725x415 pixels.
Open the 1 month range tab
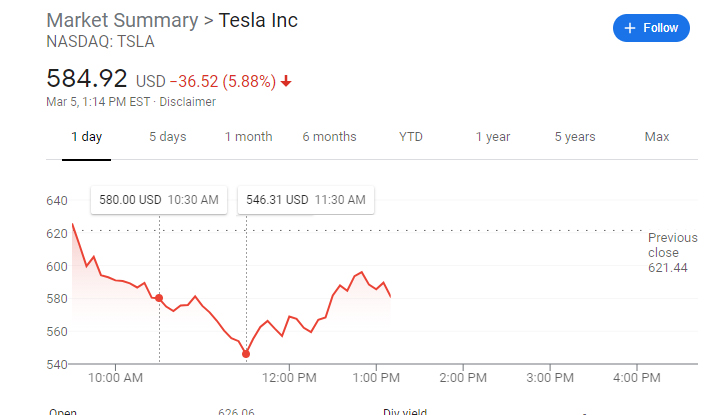click(x=248, y=137)
